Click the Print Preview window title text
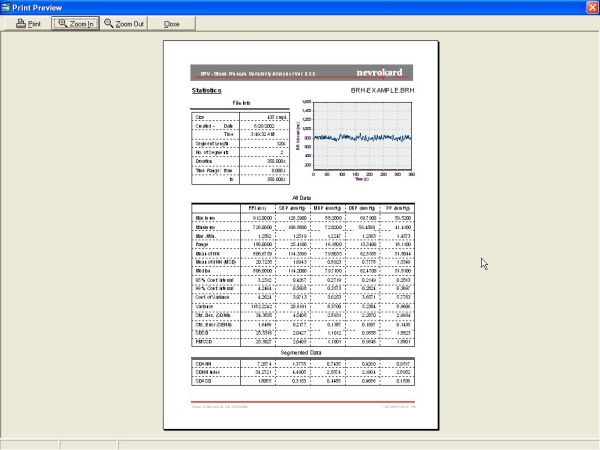600x450 pixels. click(x=38, y=6)
